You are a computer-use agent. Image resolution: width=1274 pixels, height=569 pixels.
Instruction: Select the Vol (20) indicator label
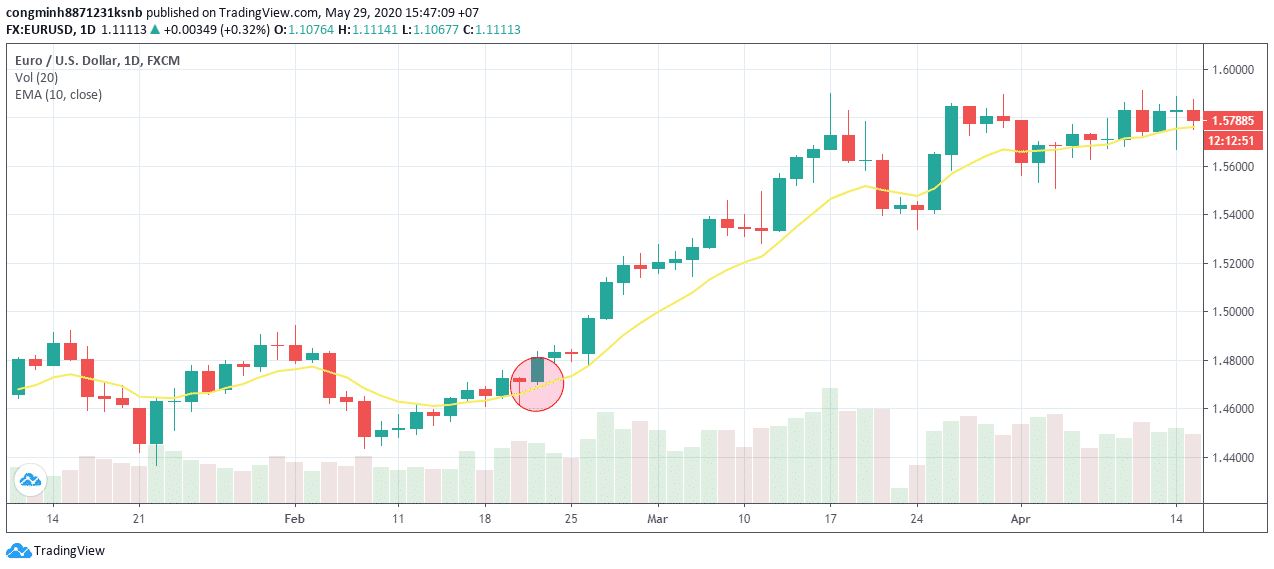click(36, 77)
